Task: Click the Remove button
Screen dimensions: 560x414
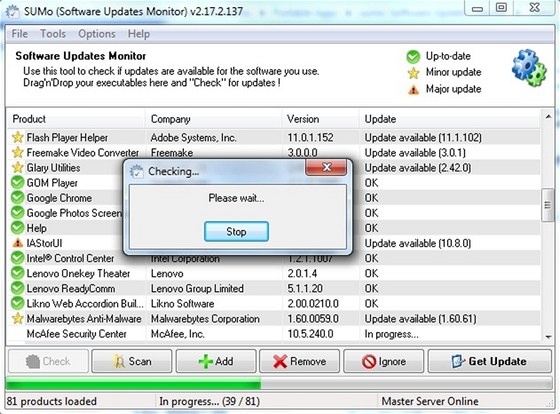Action: pos(300,361)
